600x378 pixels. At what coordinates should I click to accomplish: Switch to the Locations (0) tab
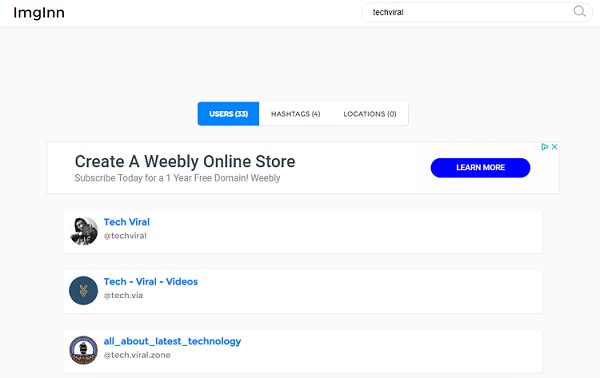(370, 114)
